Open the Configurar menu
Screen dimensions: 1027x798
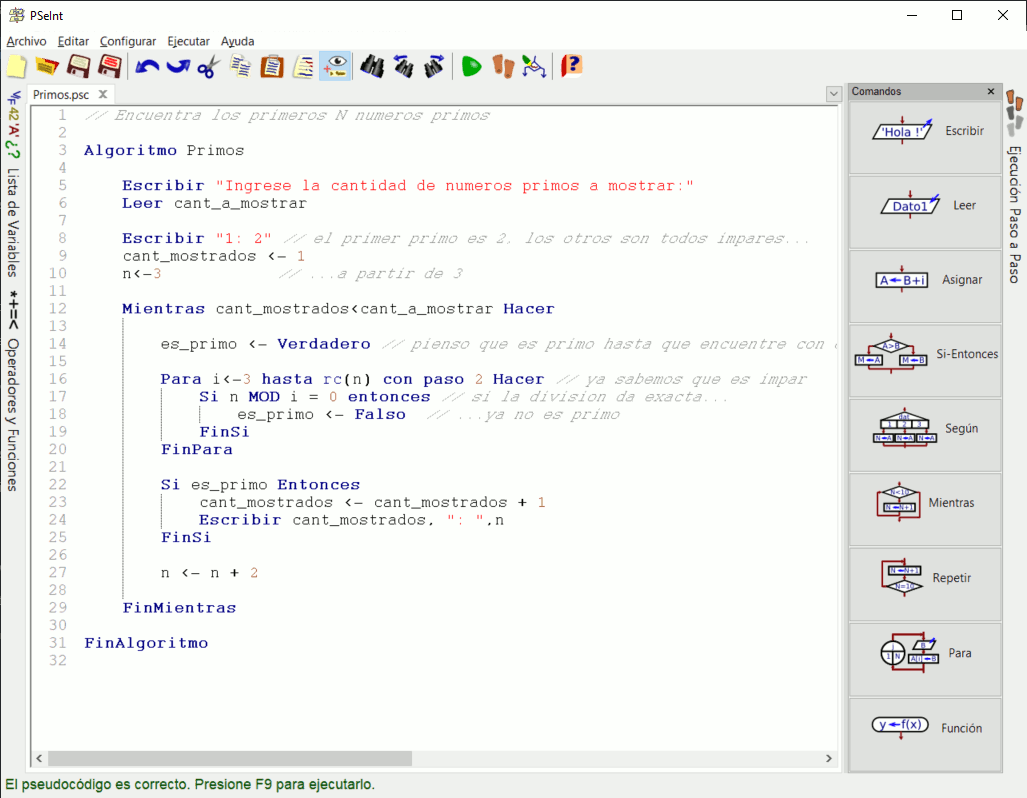coord(128,41)
